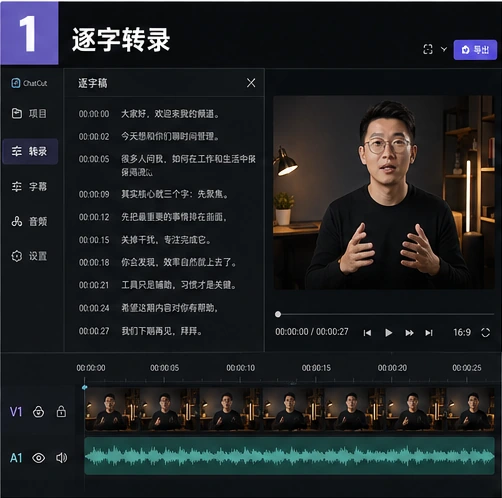Toggle fullscreen preview icon
This screenshot has height=498, width=502.
[x=486, y=332]
